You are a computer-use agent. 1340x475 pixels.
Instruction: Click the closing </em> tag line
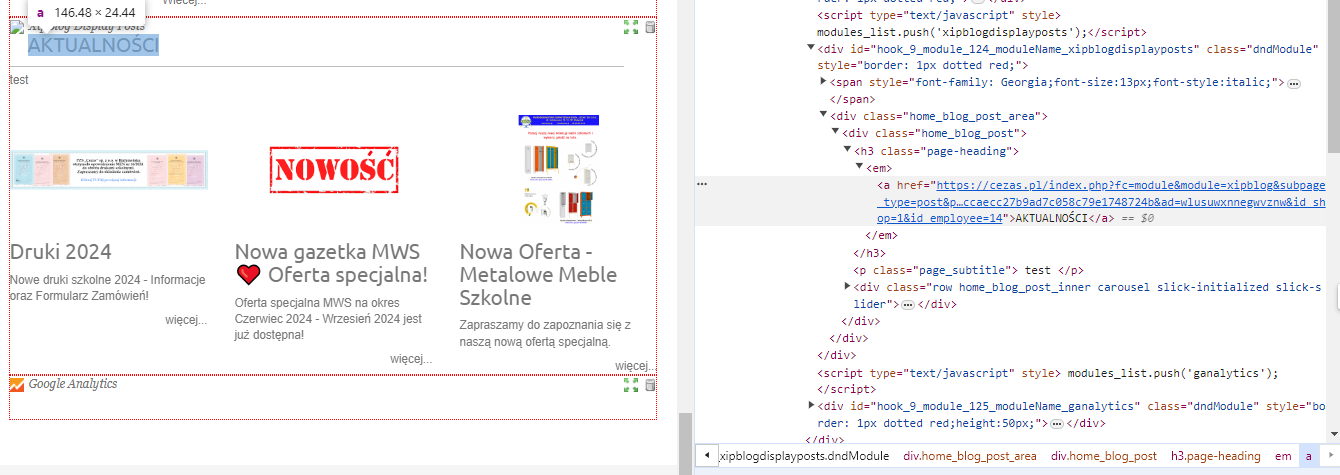880,236
